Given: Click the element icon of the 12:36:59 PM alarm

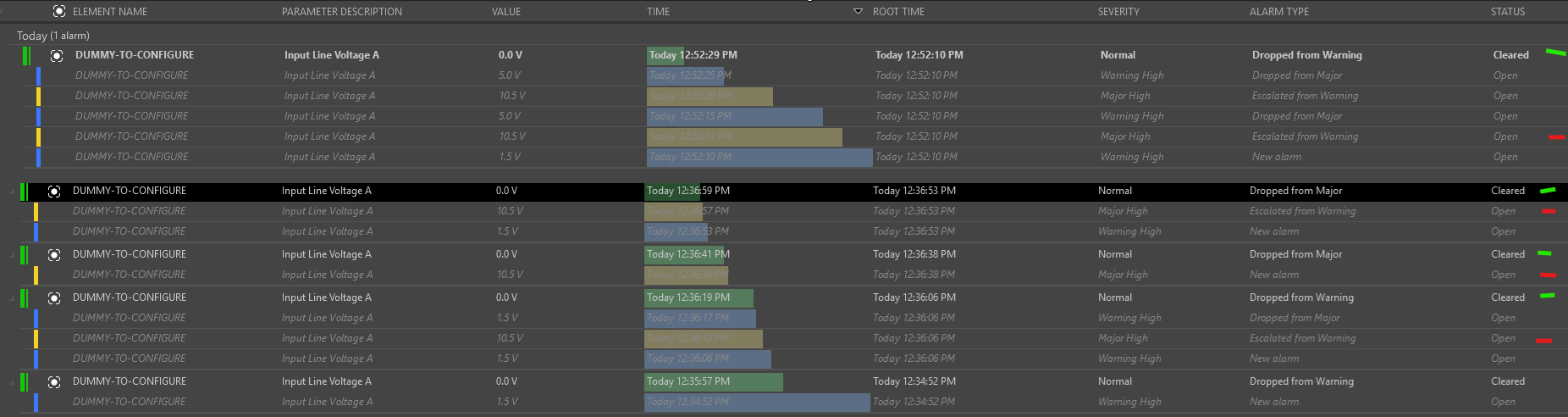Looking at the screenshot, I should click(54, 192).
